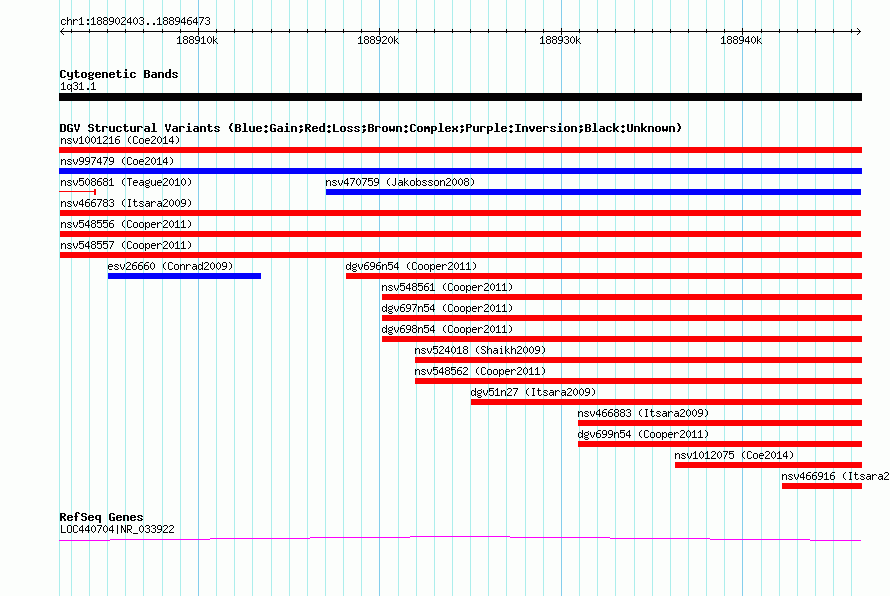Viewport: 890px width, 596px height.
Task: Click the nsv524018 (Shaikh2009) variant bar
Action: [639, 360]
